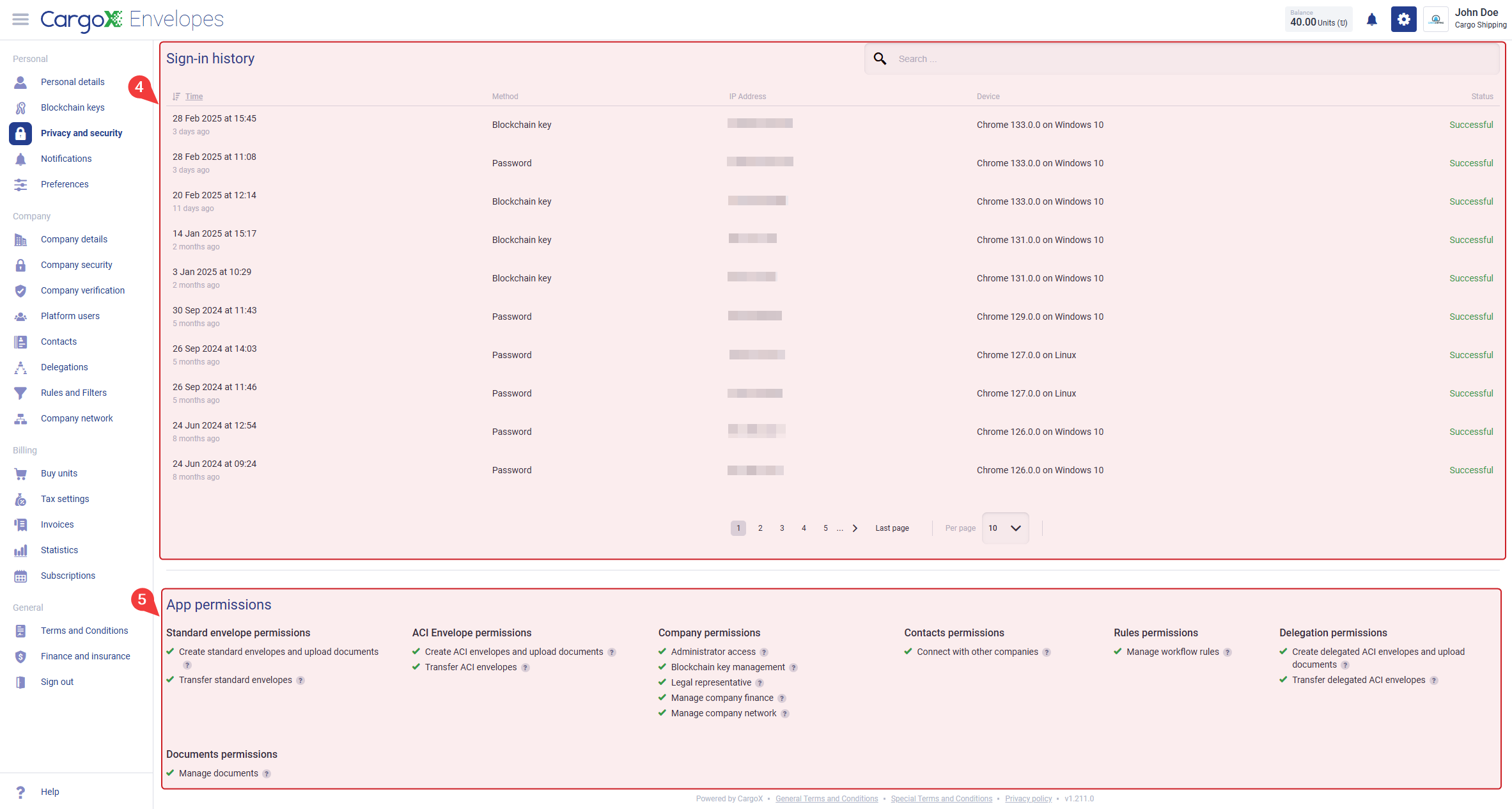Open the hamburger menu icon
Viewport: 1512px width, 809px height.
(20, 19)
